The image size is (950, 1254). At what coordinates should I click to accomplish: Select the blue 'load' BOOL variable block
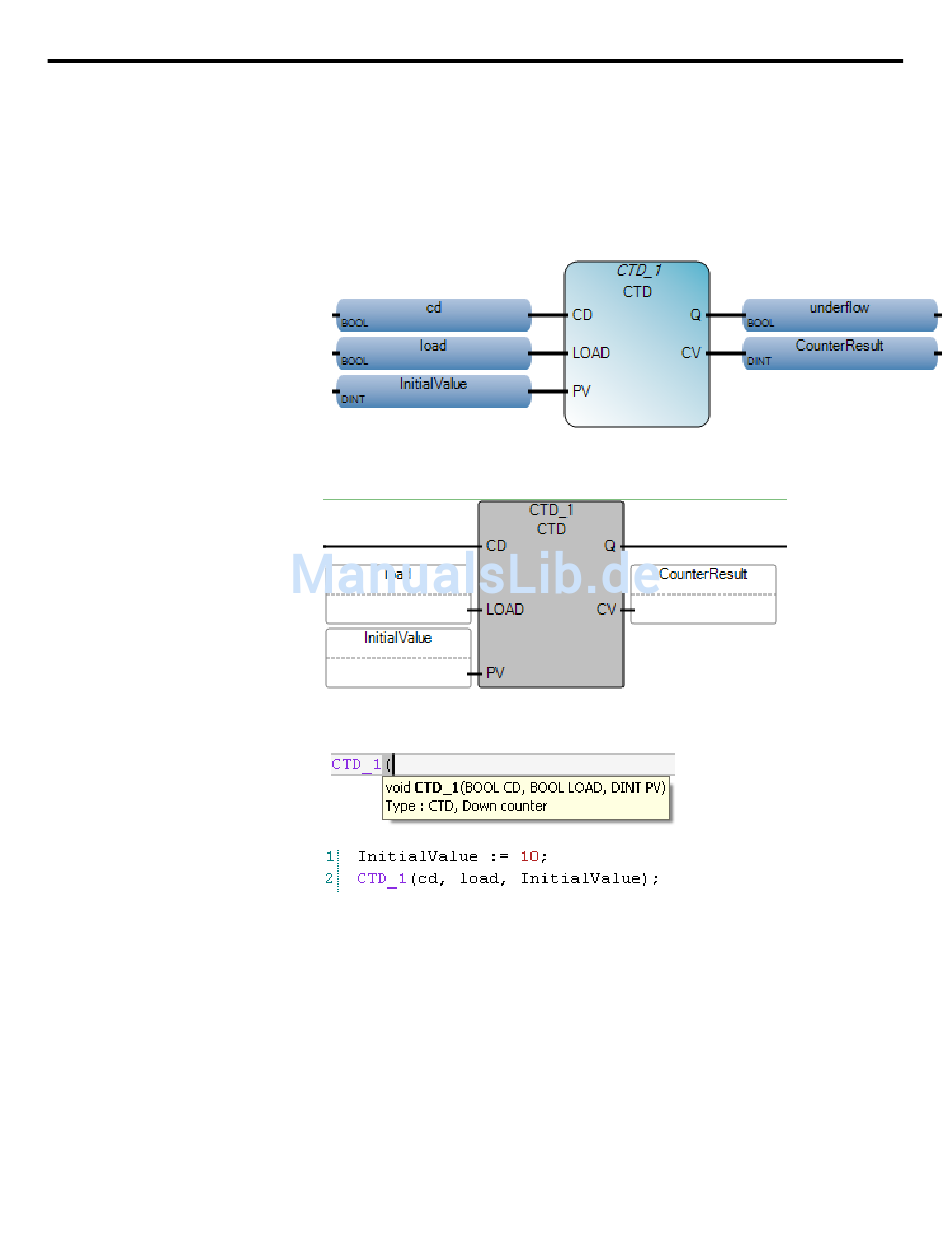tap(433, 353)
